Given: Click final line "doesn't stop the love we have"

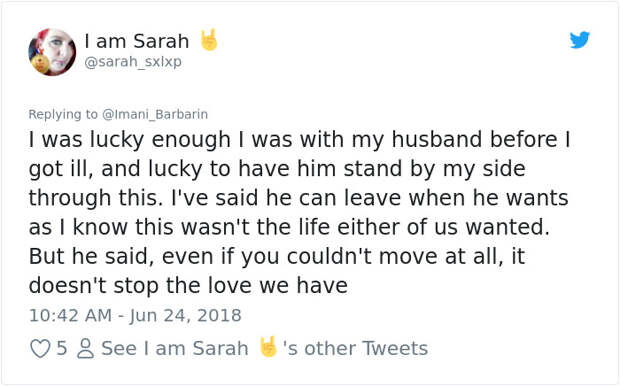Looking at the screenshot, I should point(188,286).
